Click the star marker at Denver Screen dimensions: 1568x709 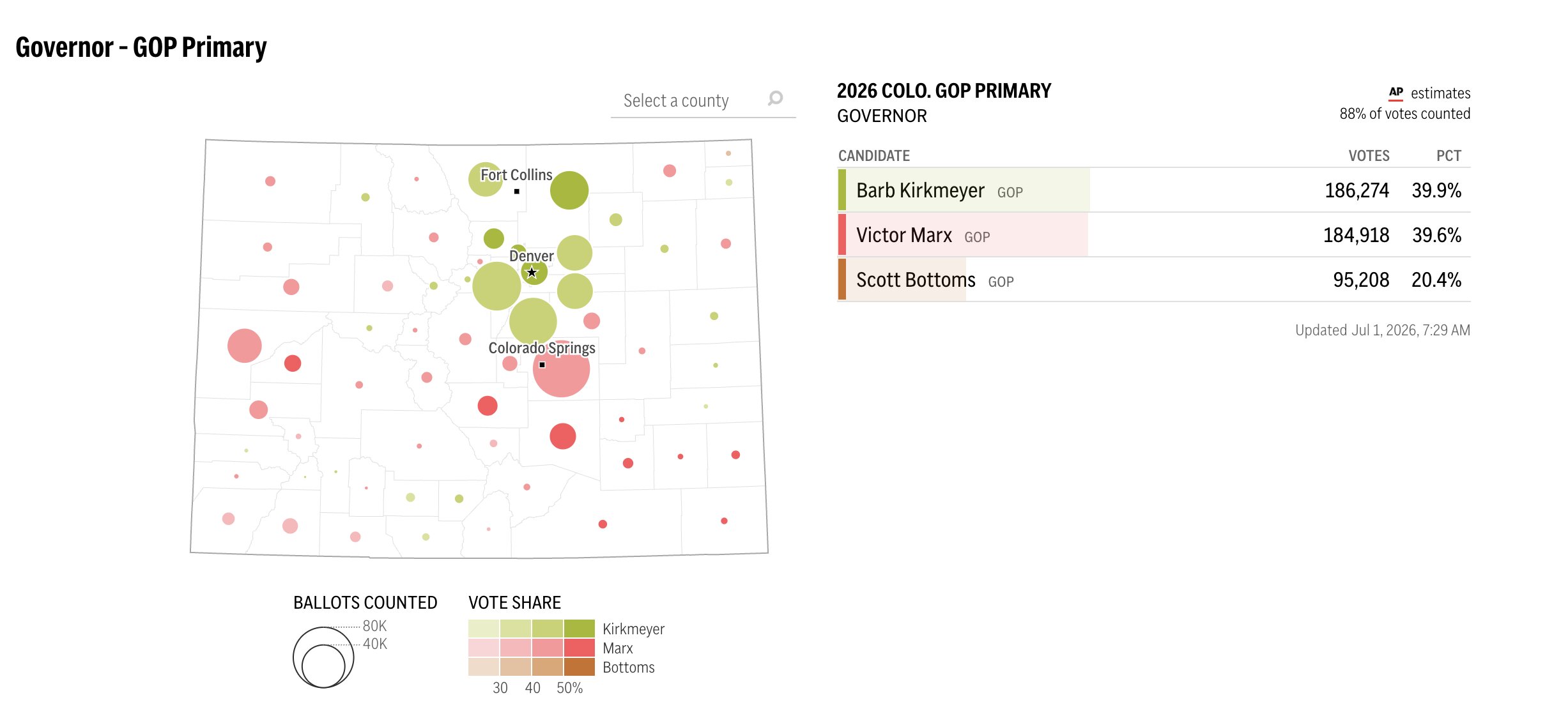(x=532, y=273)
